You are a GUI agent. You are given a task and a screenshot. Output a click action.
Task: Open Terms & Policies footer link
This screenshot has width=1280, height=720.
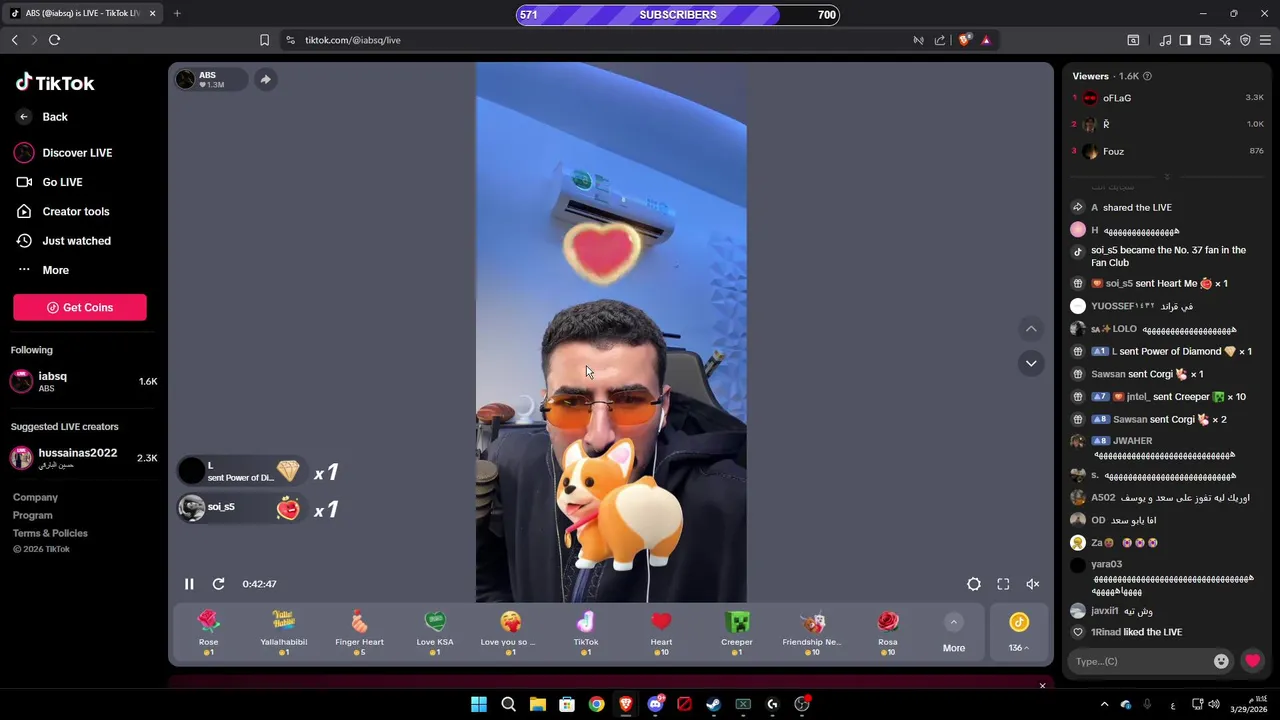tap(50, 533)
